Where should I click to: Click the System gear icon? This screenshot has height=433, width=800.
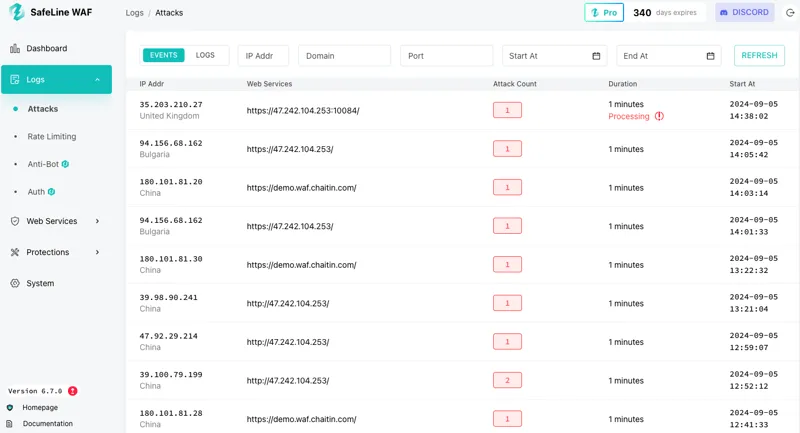tap(15, 283)
